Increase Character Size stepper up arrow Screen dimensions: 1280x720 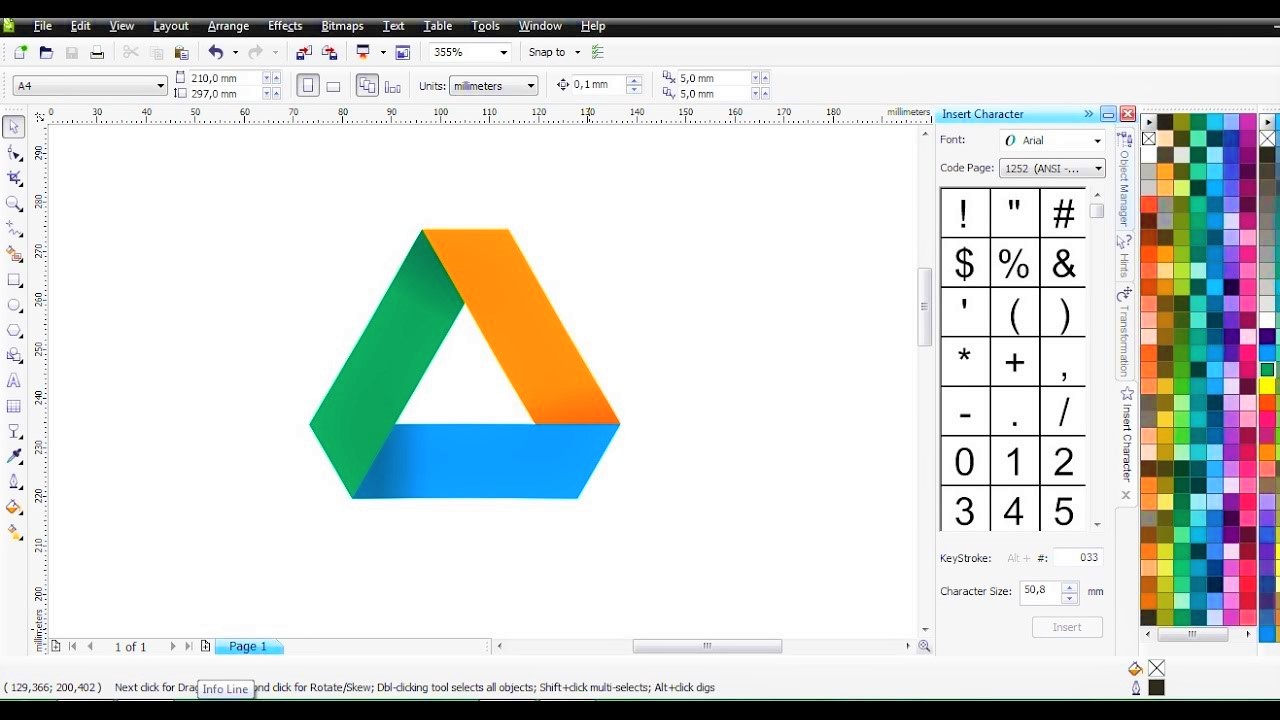[1069, 586]
